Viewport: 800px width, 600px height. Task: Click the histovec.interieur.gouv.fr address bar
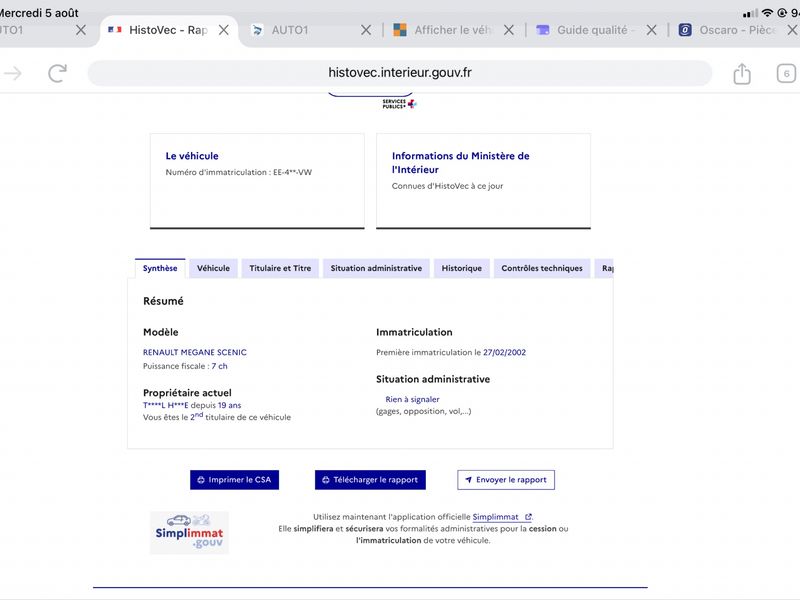click(399, 73)
